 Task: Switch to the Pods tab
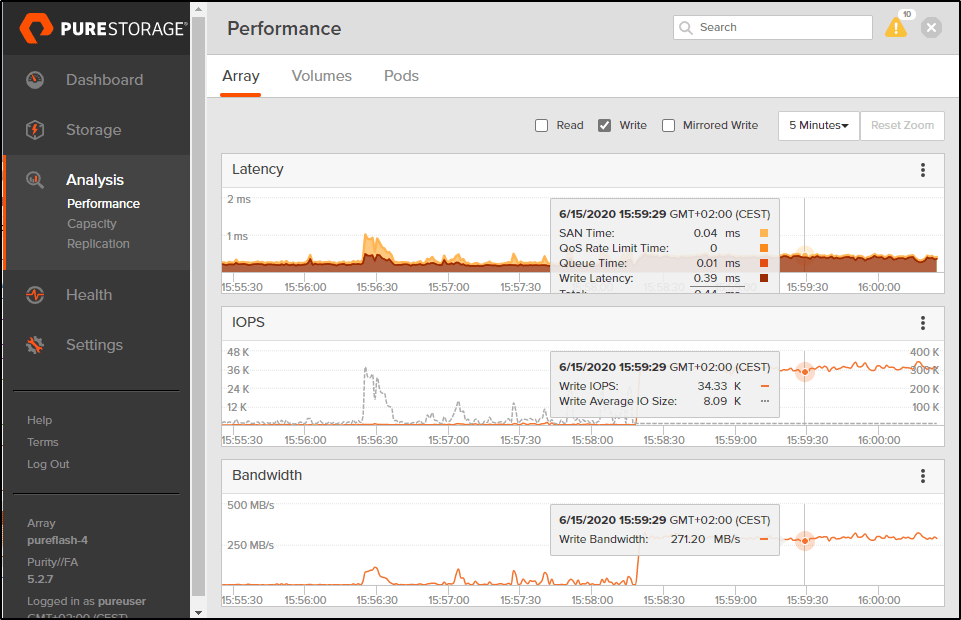tap(400, 75)
